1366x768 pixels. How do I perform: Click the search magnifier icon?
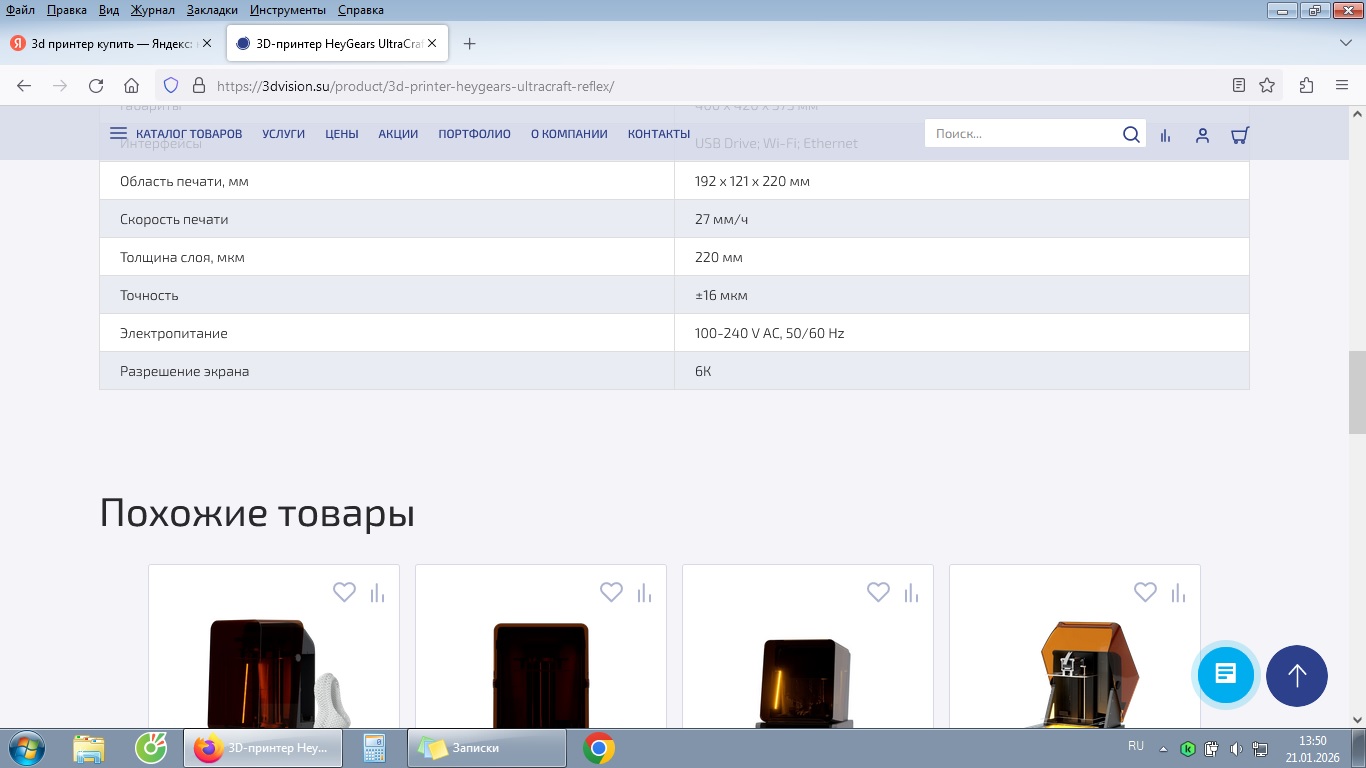click(1131, 134)
